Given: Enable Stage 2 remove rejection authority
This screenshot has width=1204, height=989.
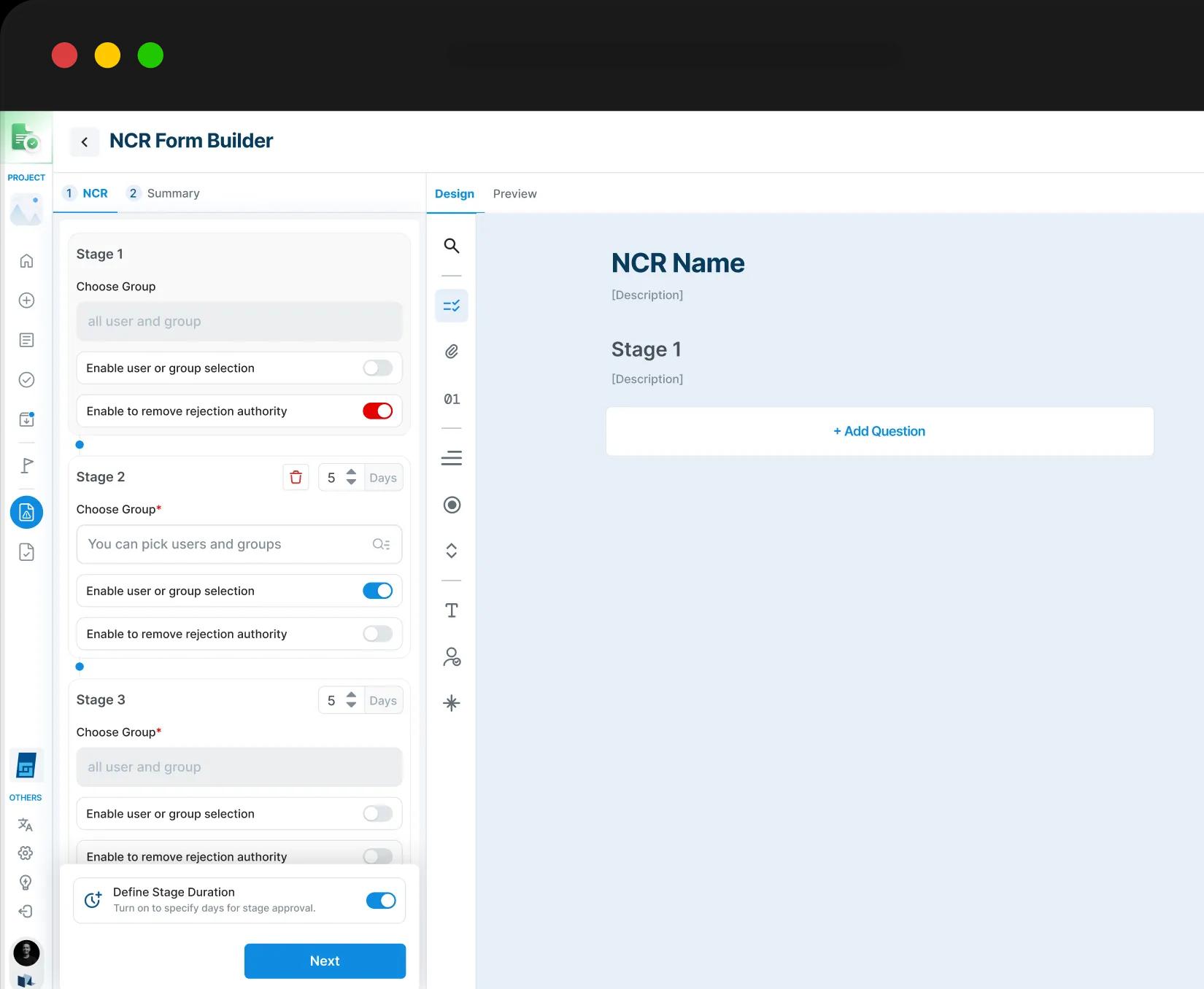Looking at the screenshot, I should tap(378, 634).
